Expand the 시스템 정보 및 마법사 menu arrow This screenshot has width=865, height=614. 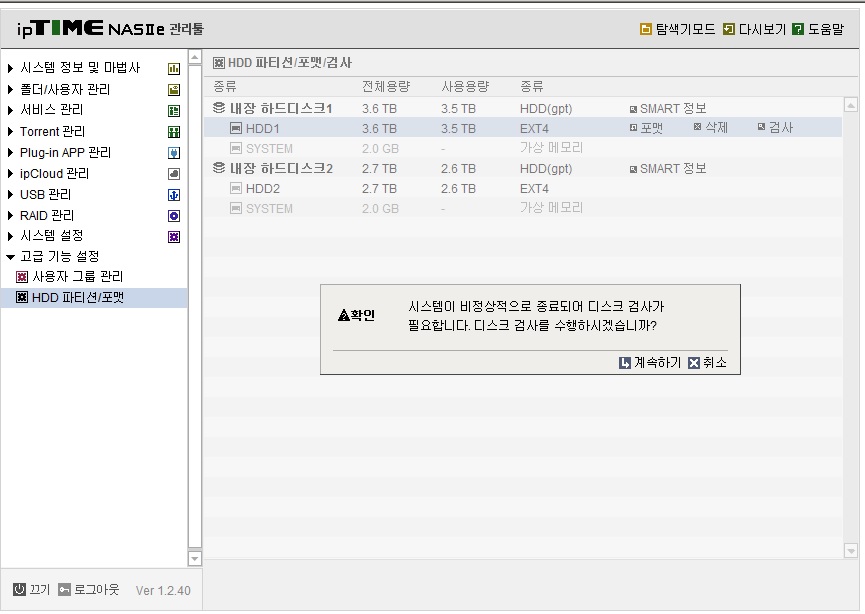point(10,68)
